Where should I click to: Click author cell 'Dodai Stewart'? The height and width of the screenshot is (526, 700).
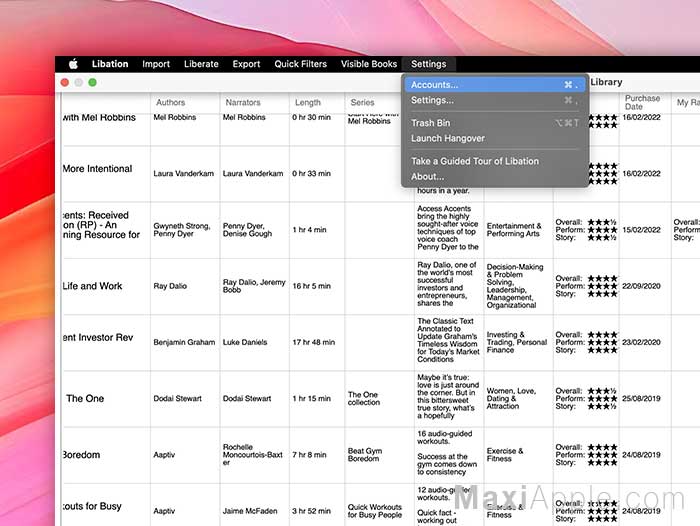pos(185,398)
